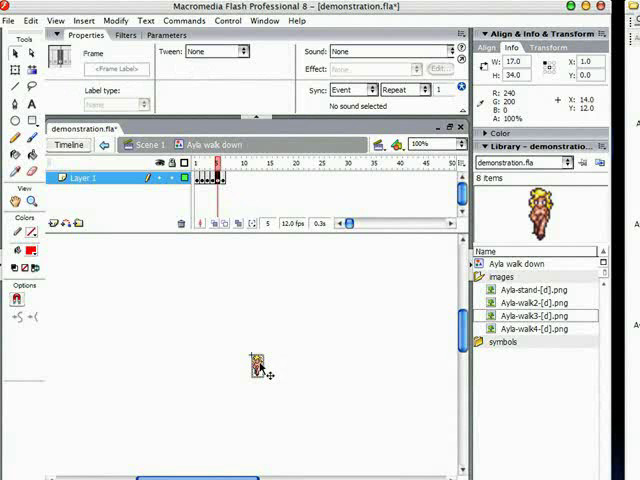Select Ayla-walk2-[d].png in the library

coord(534,303)
